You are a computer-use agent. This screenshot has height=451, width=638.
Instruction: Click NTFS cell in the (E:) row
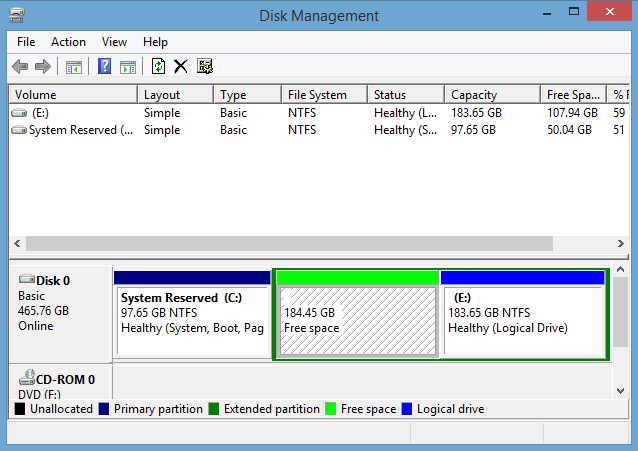(x=302, y=113)
